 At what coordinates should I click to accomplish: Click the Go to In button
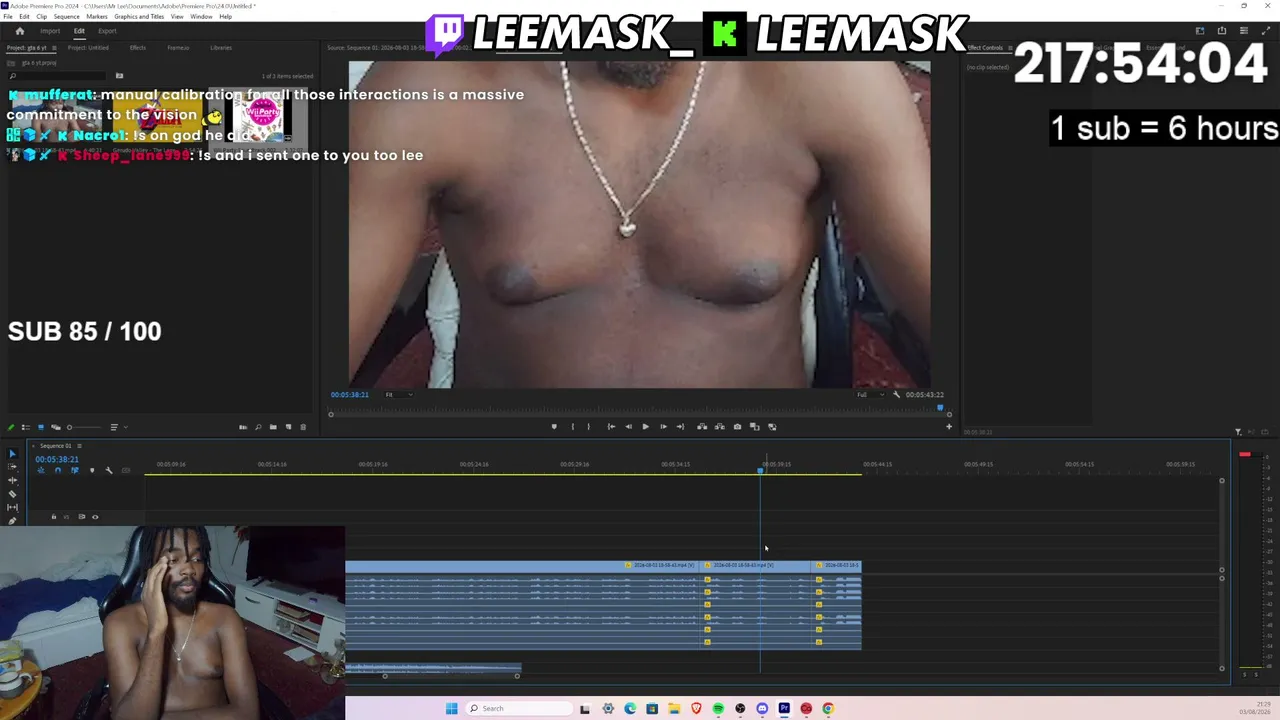(x=611, y=427)
